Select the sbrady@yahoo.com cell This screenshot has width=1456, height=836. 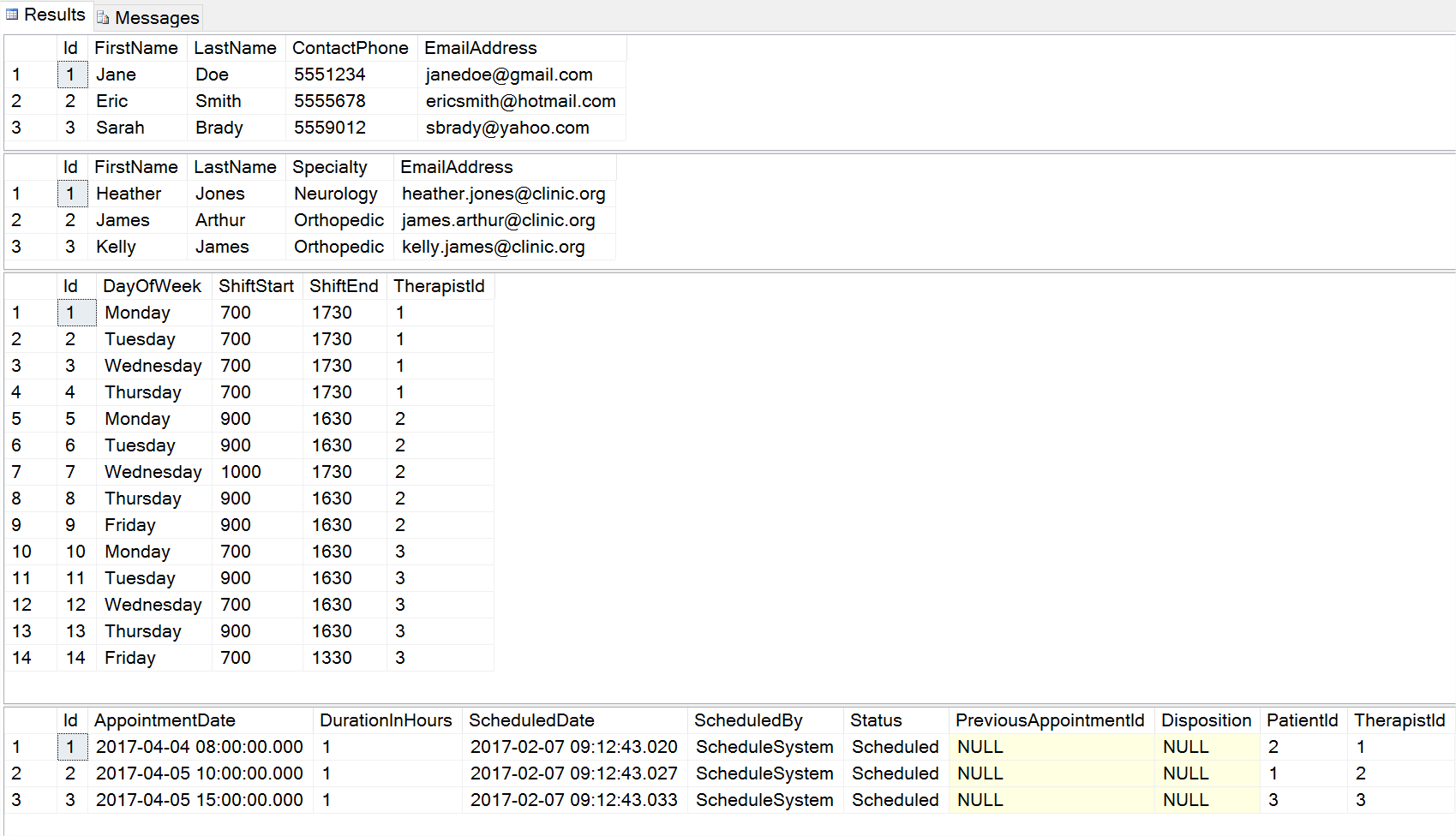tap(522, 128)
